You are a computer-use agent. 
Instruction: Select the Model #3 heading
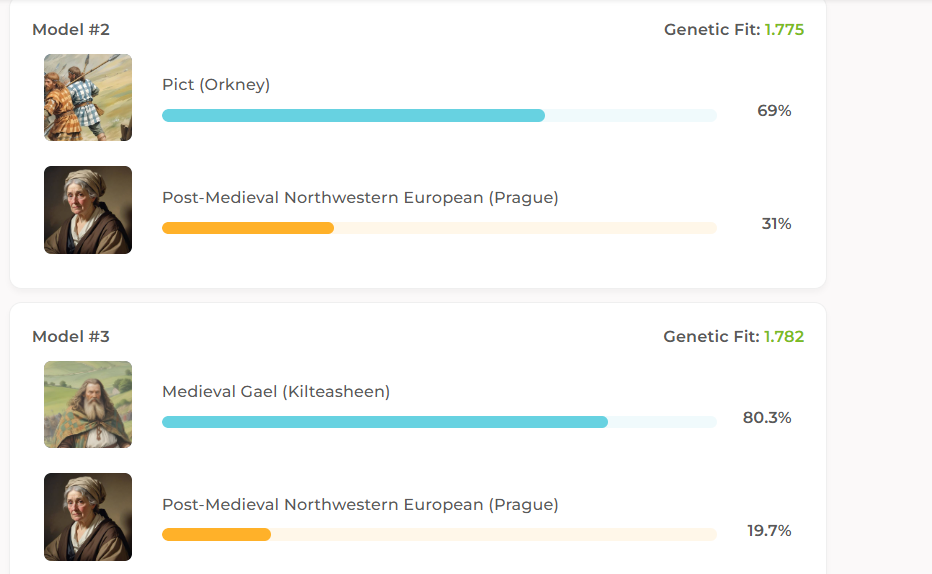(x=70, y=337)
